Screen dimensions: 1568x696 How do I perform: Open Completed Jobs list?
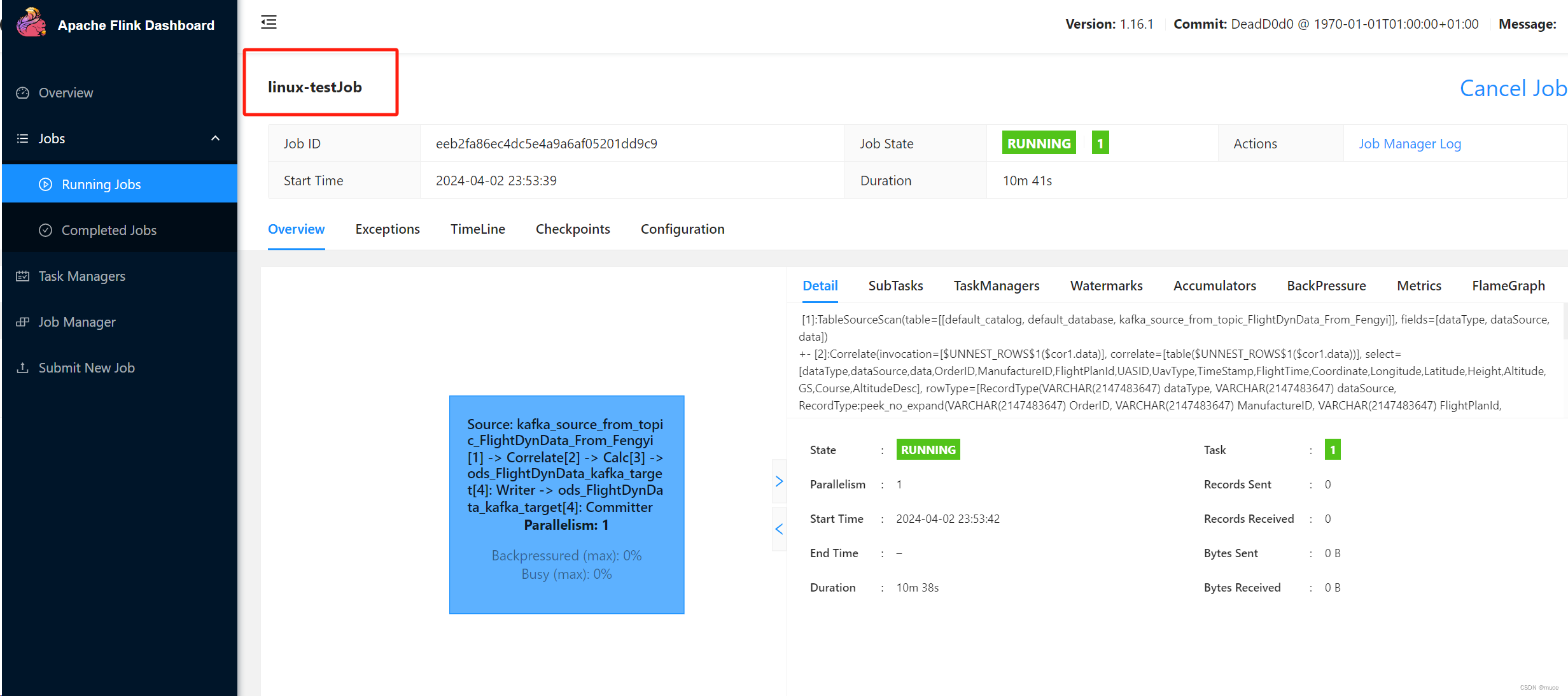point(109,230)
